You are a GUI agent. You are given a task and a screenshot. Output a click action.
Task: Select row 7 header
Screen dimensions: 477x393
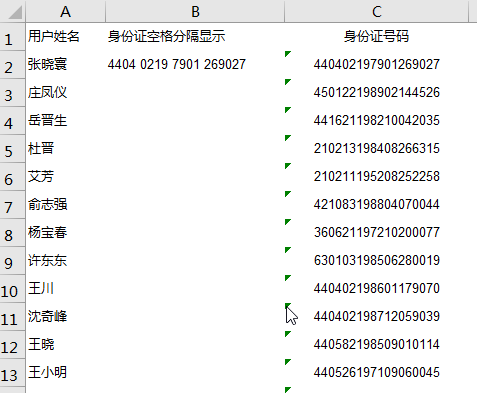point(12,205)
